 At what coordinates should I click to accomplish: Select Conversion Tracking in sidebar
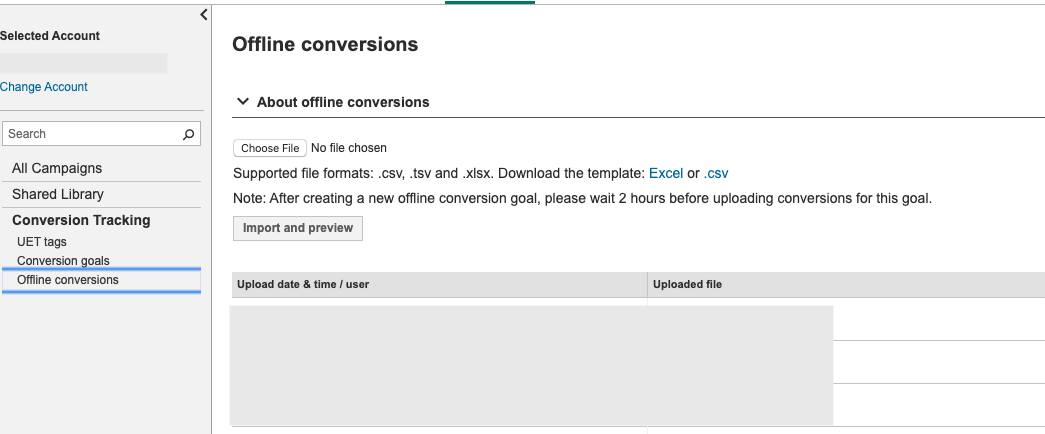(x=81, y=220)
